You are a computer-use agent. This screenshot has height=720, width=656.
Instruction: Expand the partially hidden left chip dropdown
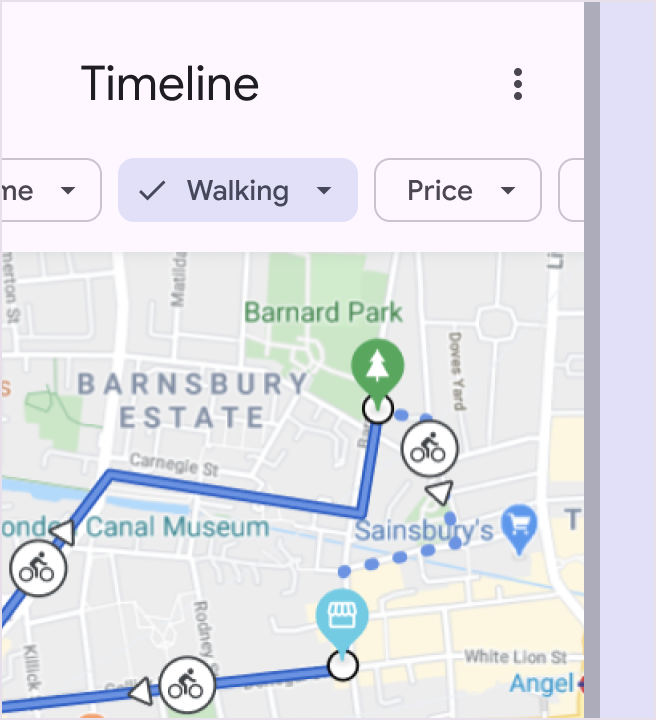point(67,190)
